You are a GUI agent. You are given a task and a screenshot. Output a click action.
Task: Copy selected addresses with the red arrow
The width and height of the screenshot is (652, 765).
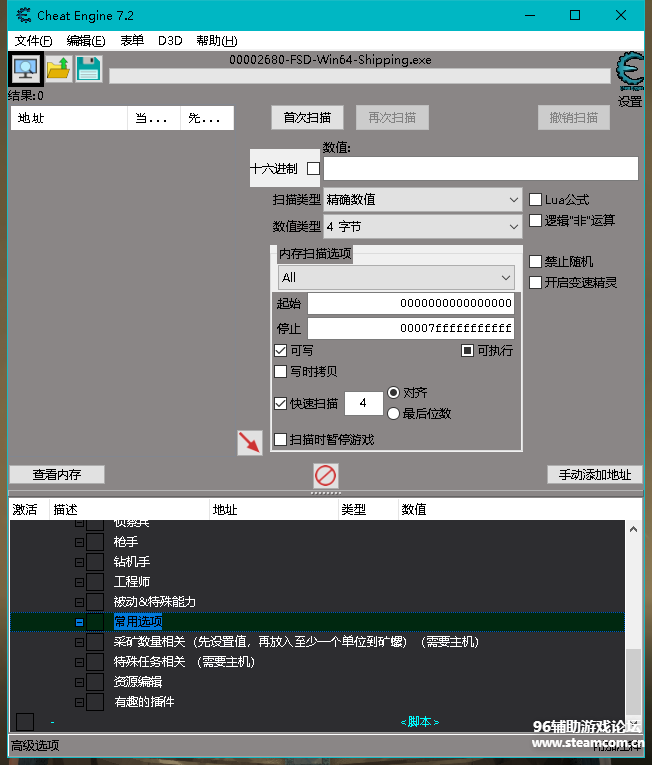coord(250,443)
